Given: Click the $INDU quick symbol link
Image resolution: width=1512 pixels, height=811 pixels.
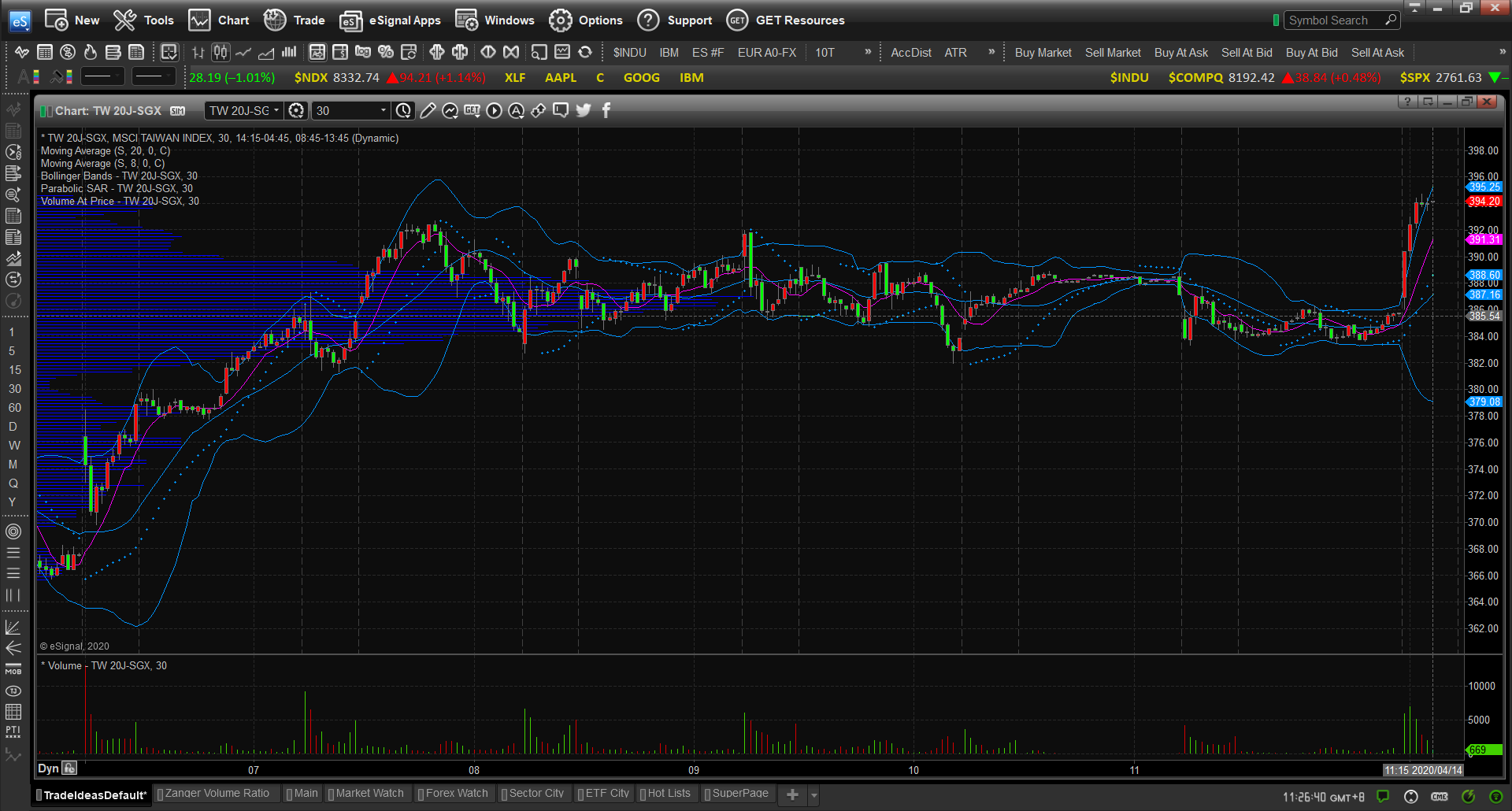Looking at the screenshot, I should pos(630,53).
